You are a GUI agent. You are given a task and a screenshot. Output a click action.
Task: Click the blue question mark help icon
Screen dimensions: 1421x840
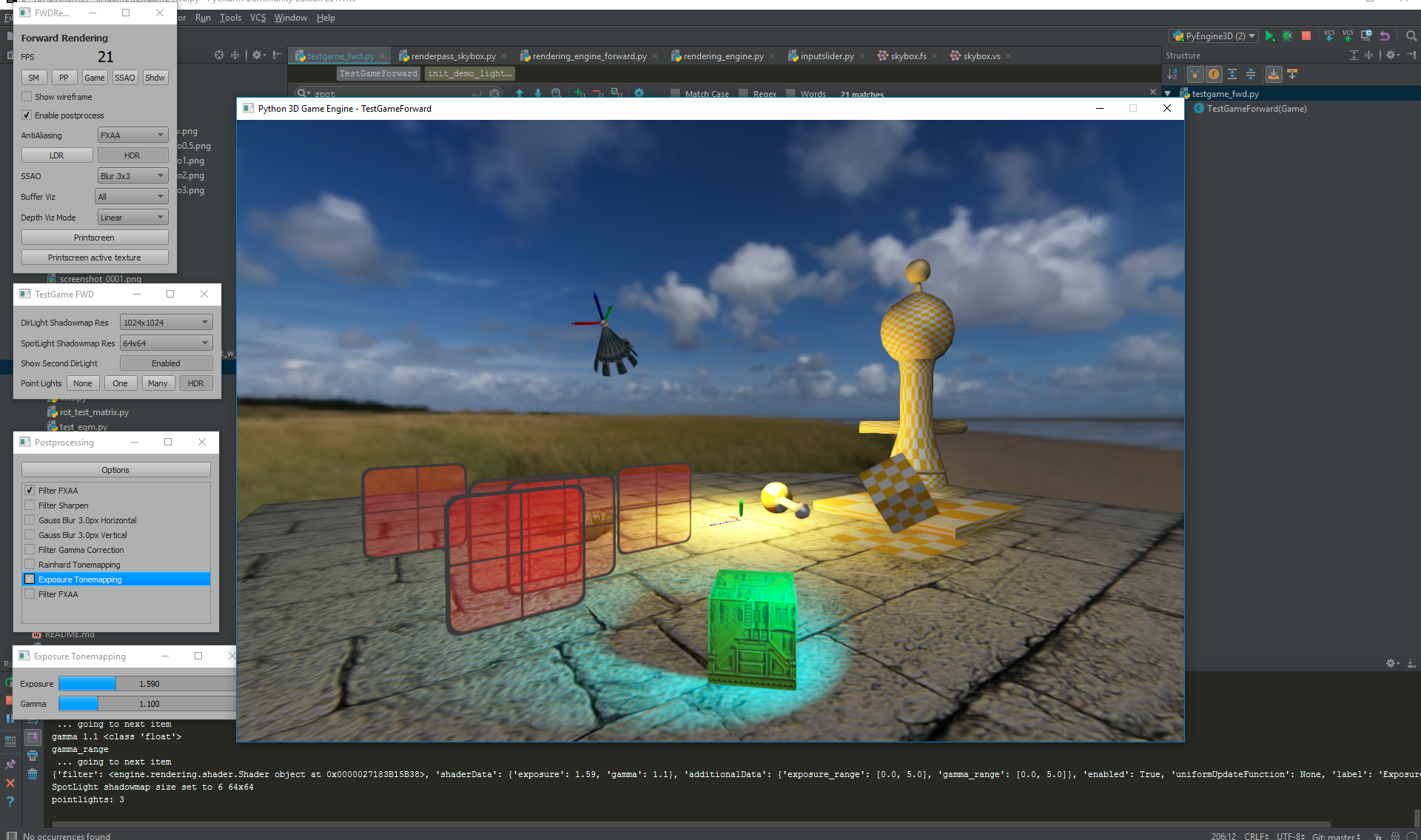tap(10, 802)
